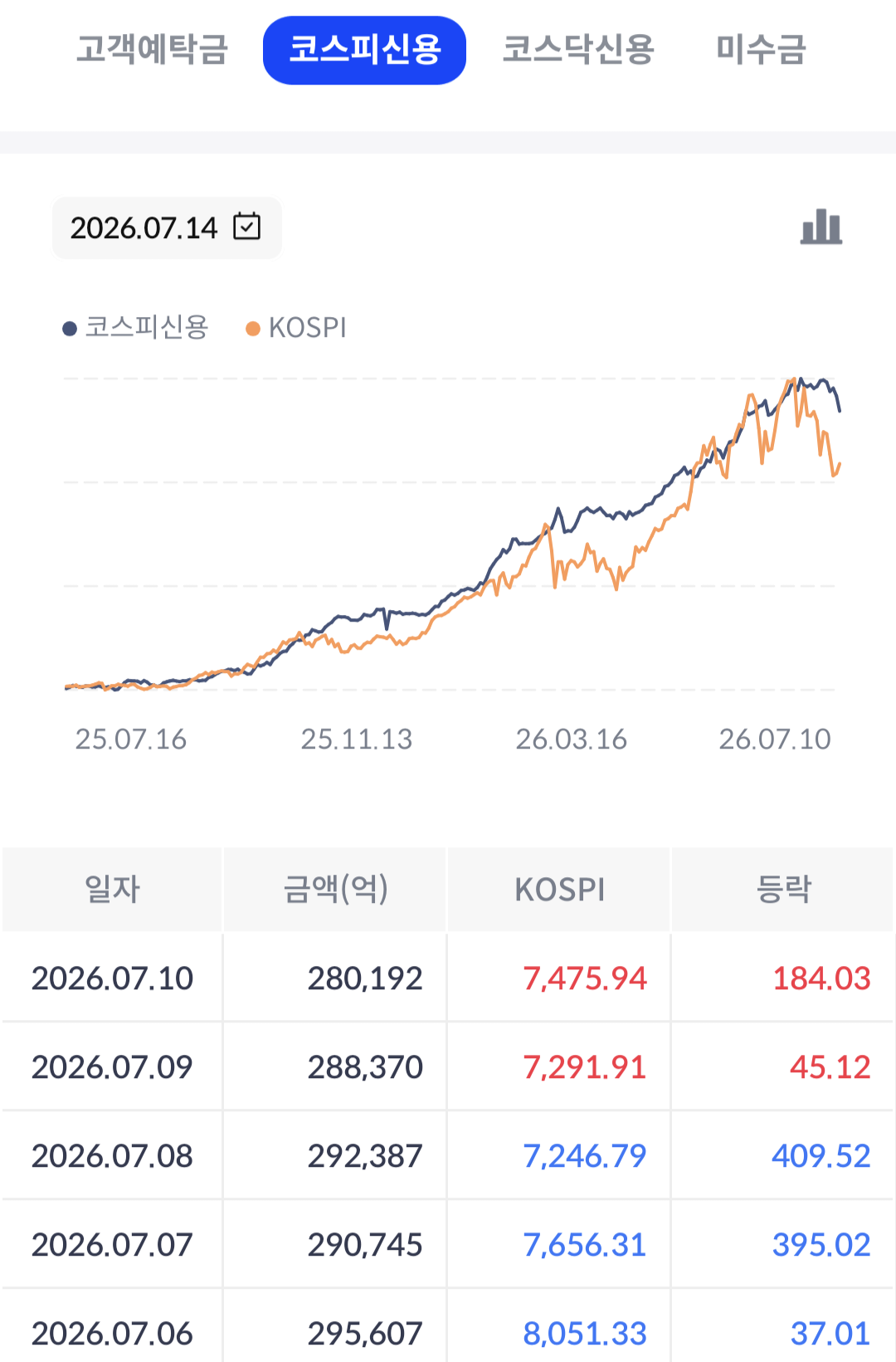Toggle the orange KOSPI legend dot

point(253,329)
